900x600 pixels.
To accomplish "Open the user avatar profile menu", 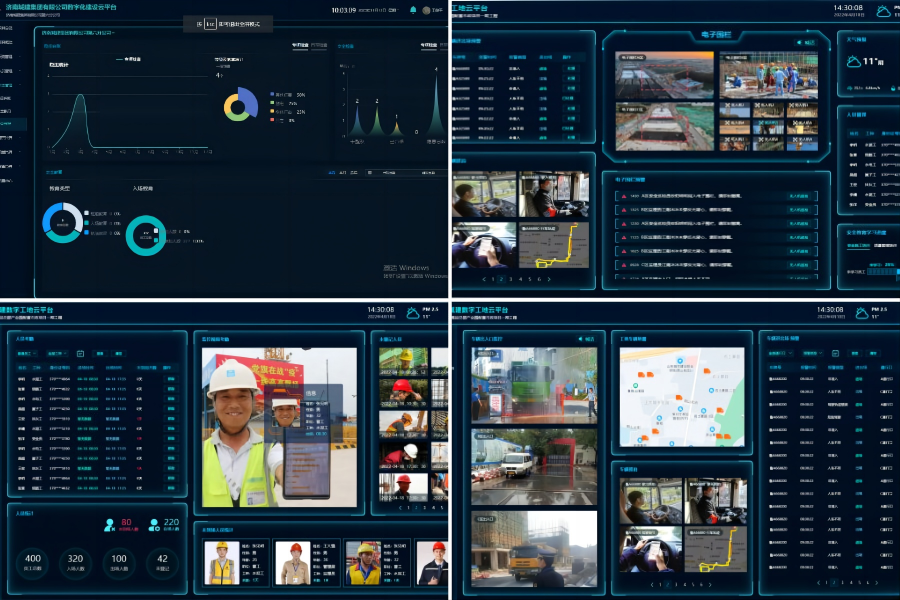I will (x=427, y=10).
